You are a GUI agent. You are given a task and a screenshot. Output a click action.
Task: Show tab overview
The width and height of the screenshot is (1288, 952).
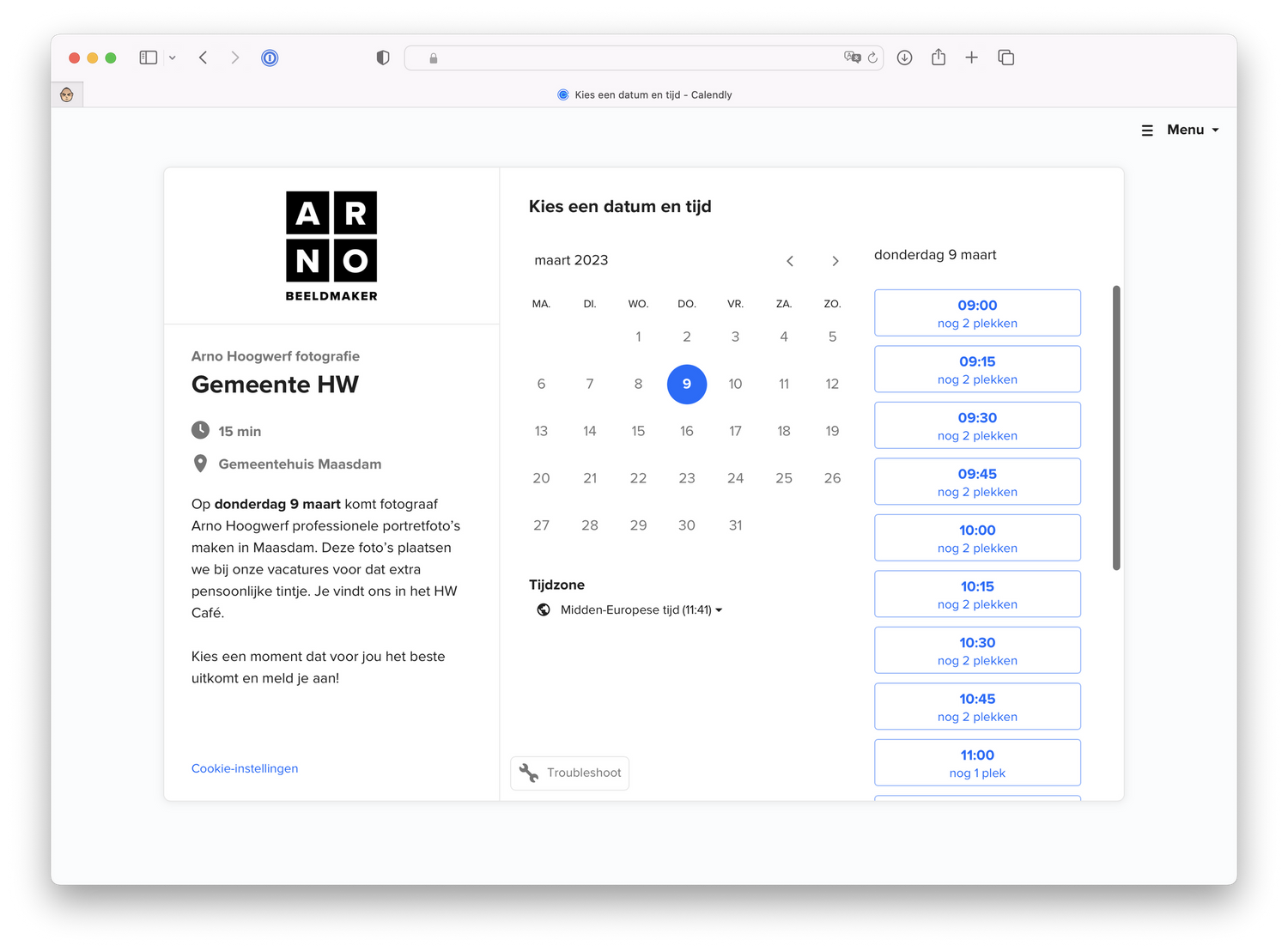pyautogui.click(x=1006, y=58)
